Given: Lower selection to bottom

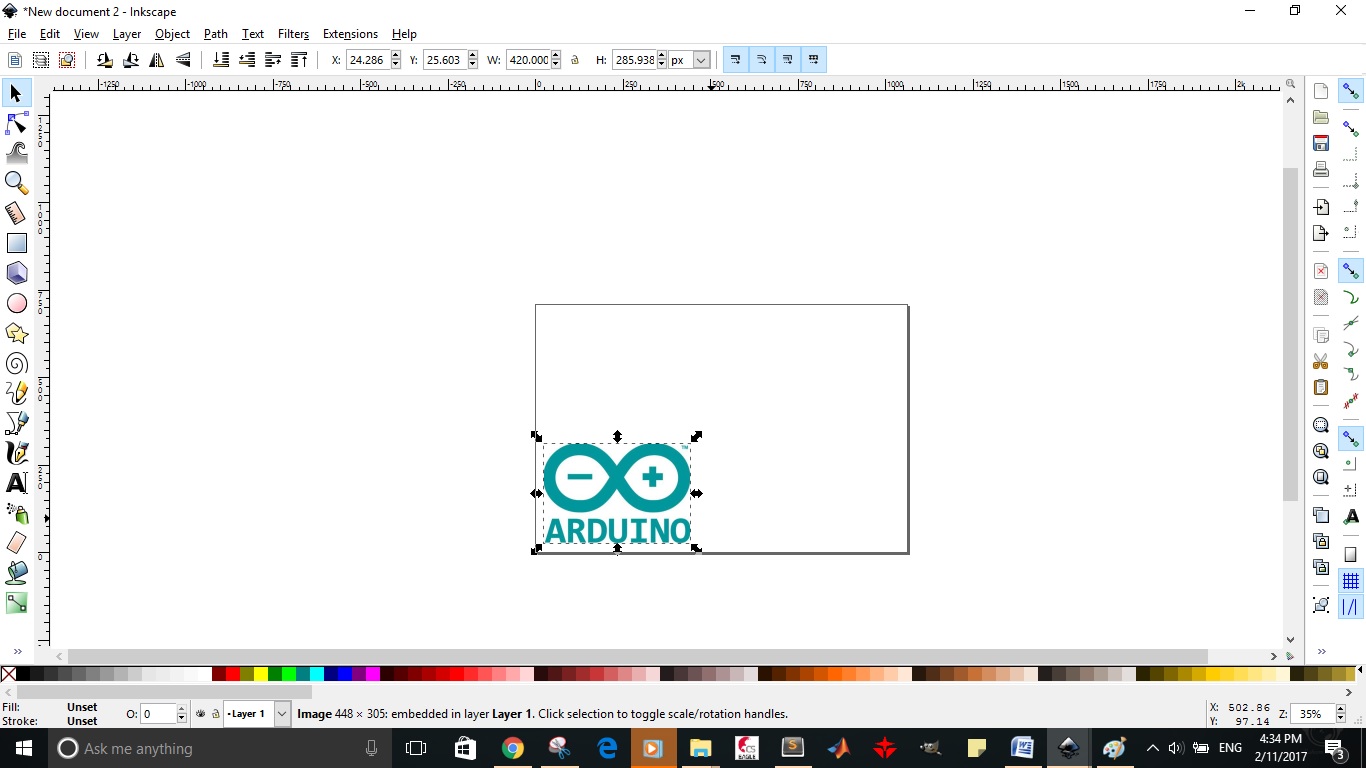Looking at the screenshot, I should pyautogui.click(x=221, y=60).
